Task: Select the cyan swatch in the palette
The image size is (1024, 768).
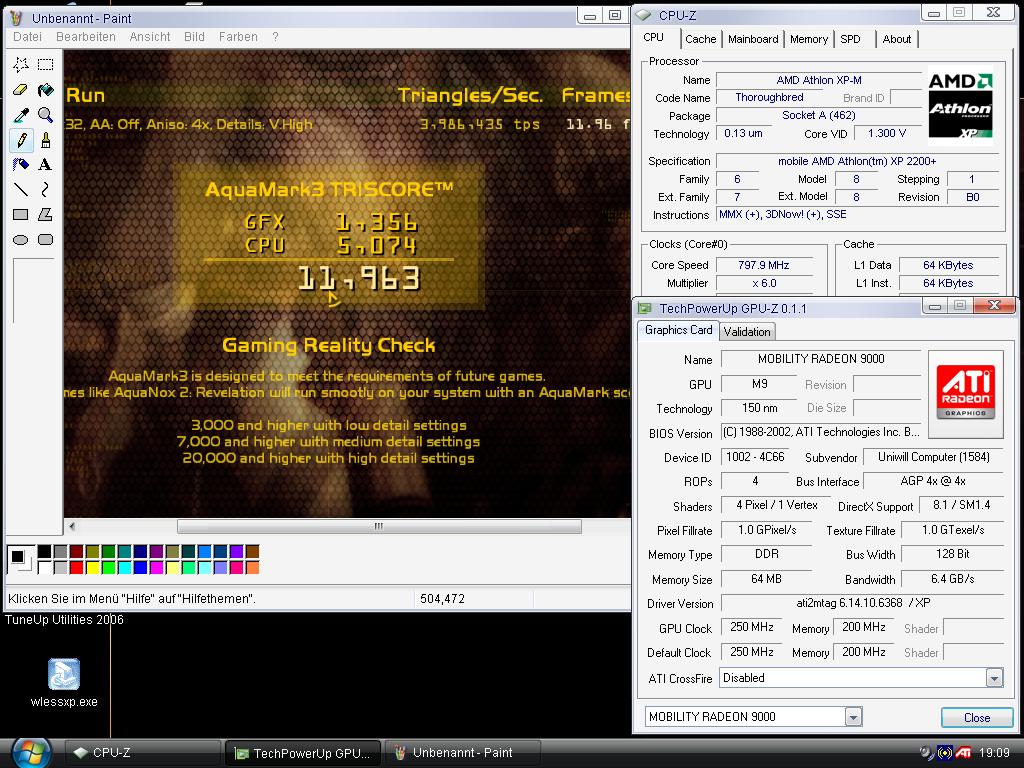Action: pyautogui.click(x=124, y=568)
